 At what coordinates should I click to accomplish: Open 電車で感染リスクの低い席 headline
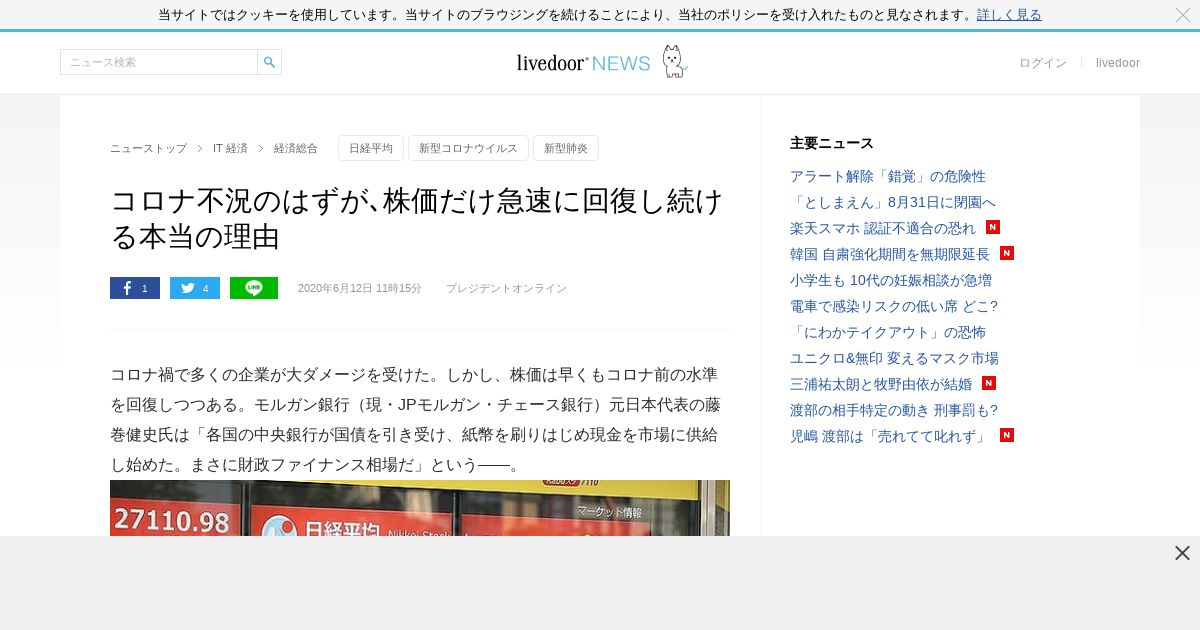tap(894, 306)
